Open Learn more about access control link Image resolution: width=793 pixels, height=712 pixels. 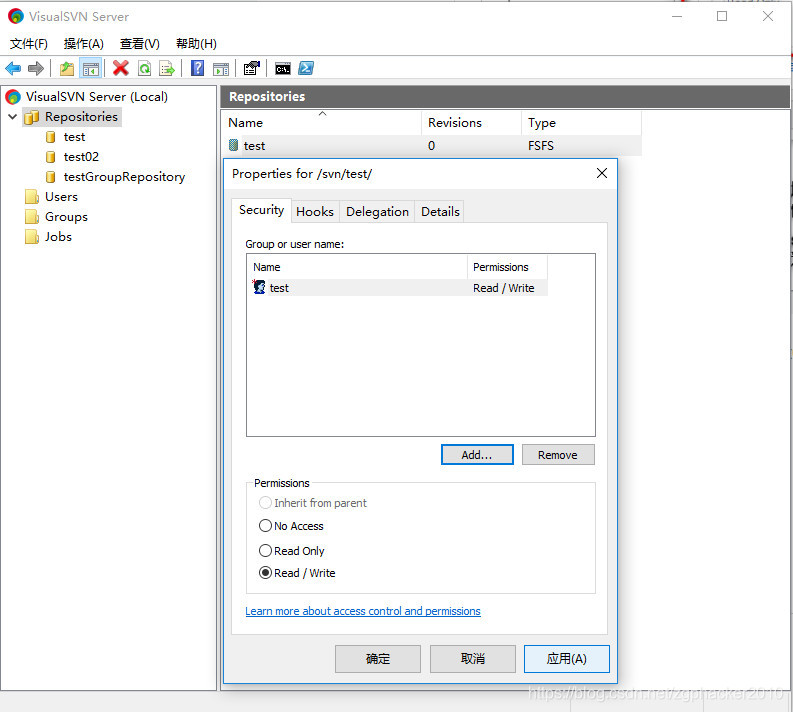coord(363,611)
